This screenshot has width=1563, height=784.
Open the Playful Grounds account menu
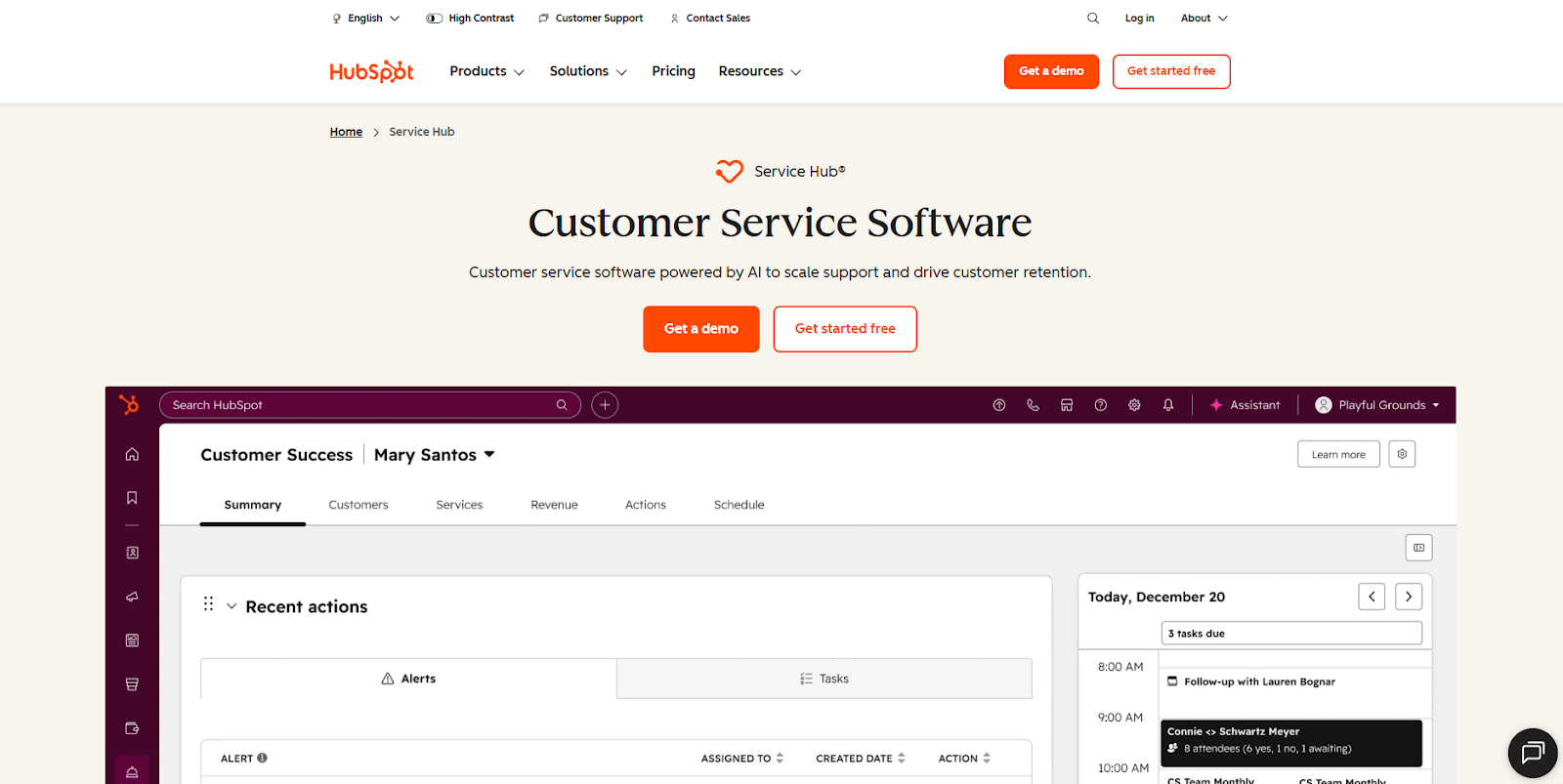(x=1377, y=405)
